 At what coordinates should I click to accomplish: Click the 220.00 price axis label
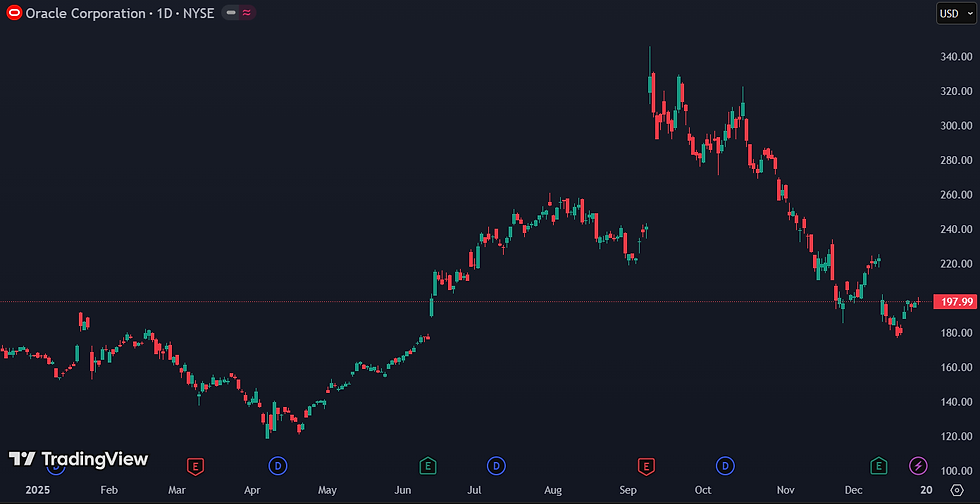click(956, 263)
